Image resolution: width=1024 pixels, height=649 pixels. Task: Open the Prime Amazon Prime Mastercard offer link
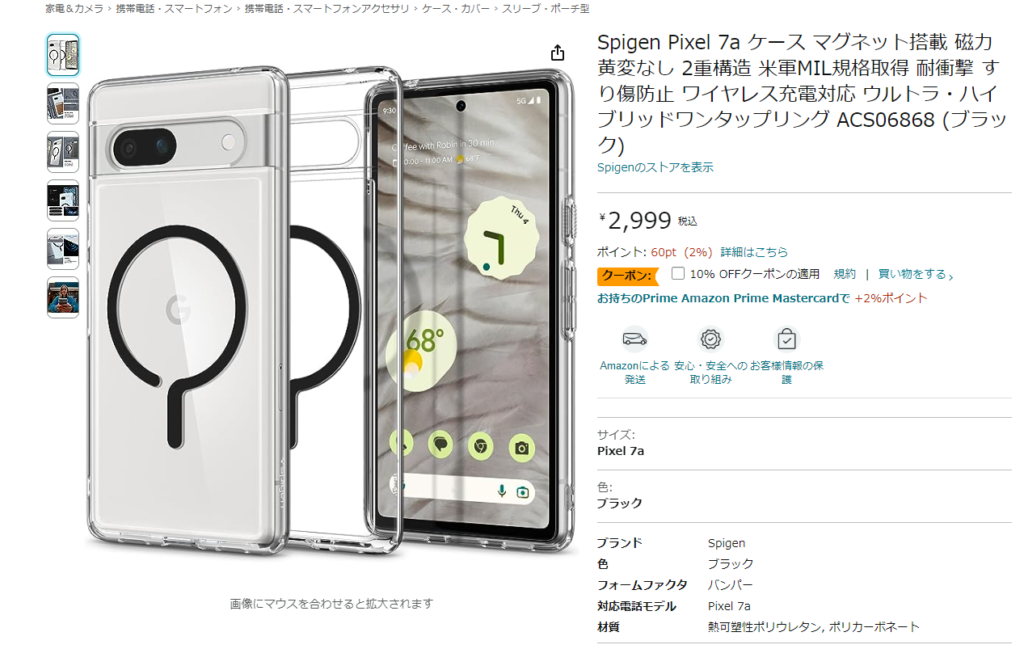(724, 298)
